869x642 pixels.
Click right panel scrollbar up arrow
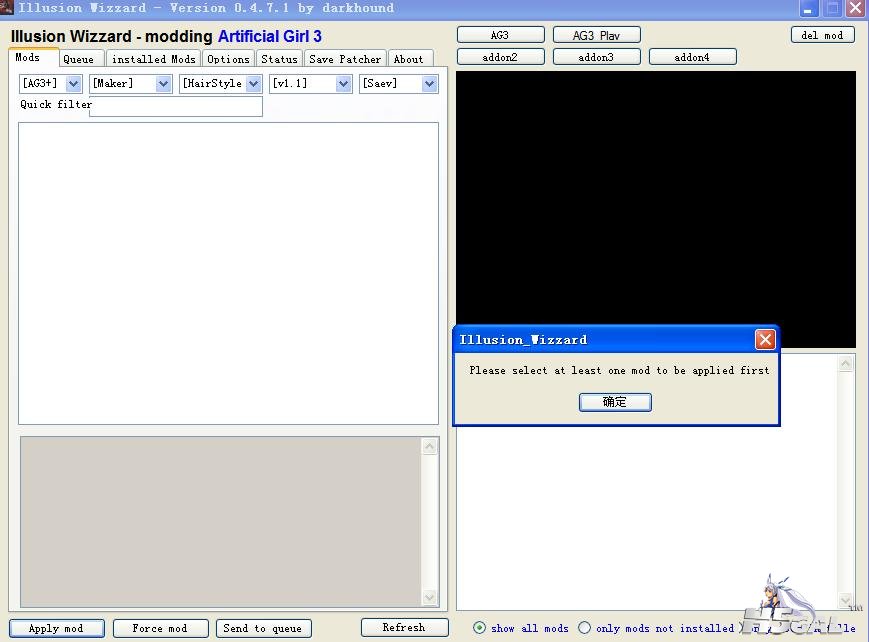[845, 364]
